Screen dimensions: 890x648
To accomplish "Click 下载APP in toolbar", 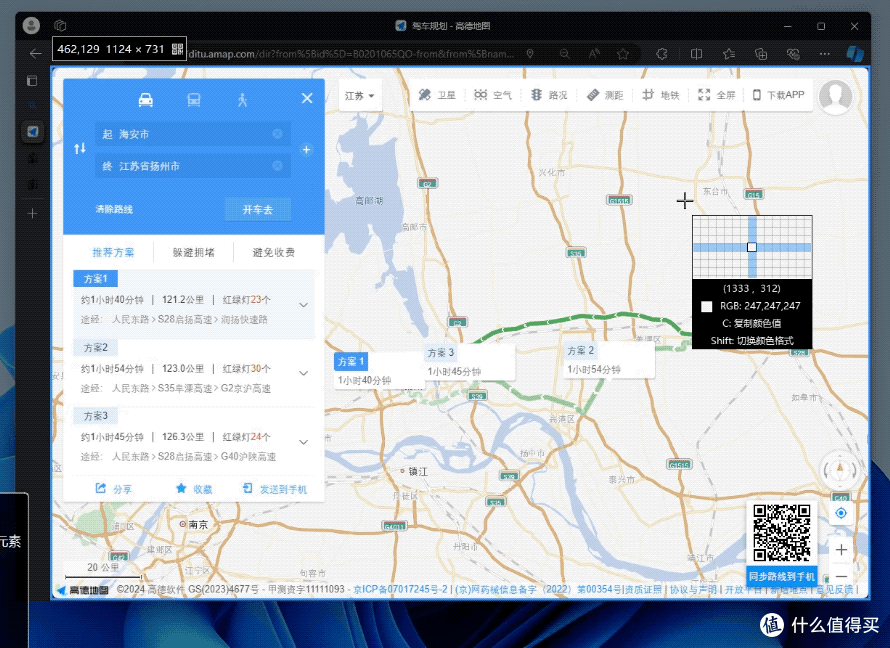I will pyautogui.click(x=778, y=95).
